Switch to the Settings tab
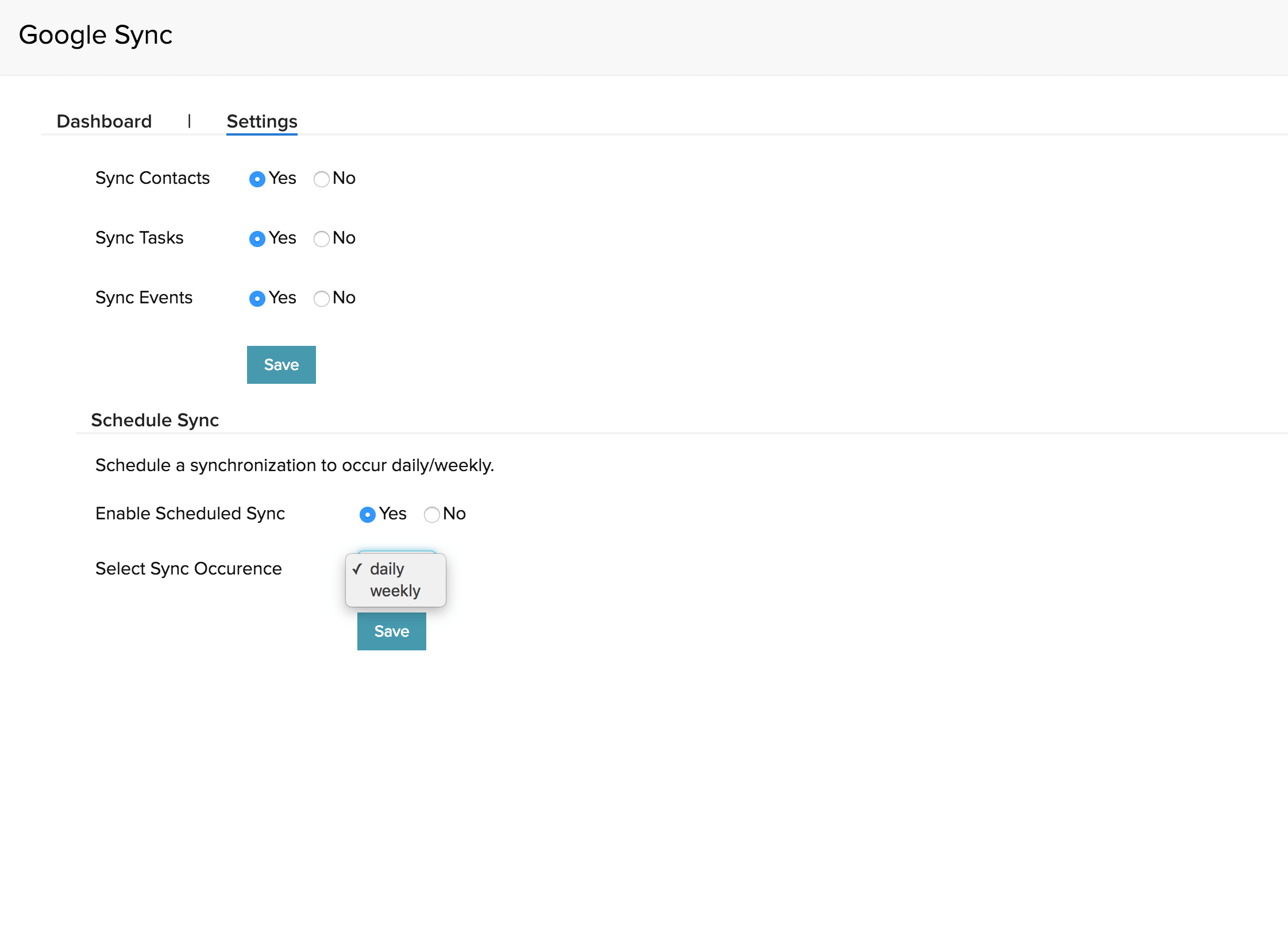This screenshot has height=925, width=1288. tap(262, 121)
